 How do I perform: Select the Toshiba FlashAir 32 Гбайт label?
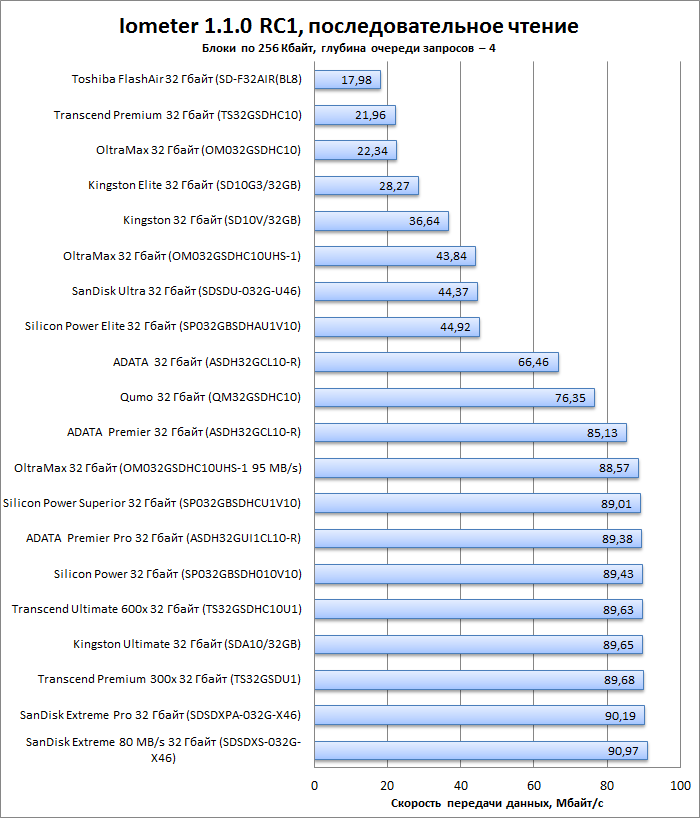pos(187,79)
